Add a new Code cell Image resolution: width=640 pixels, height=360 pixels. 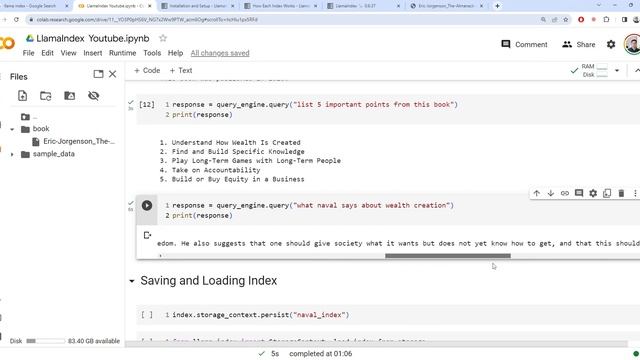147,70
